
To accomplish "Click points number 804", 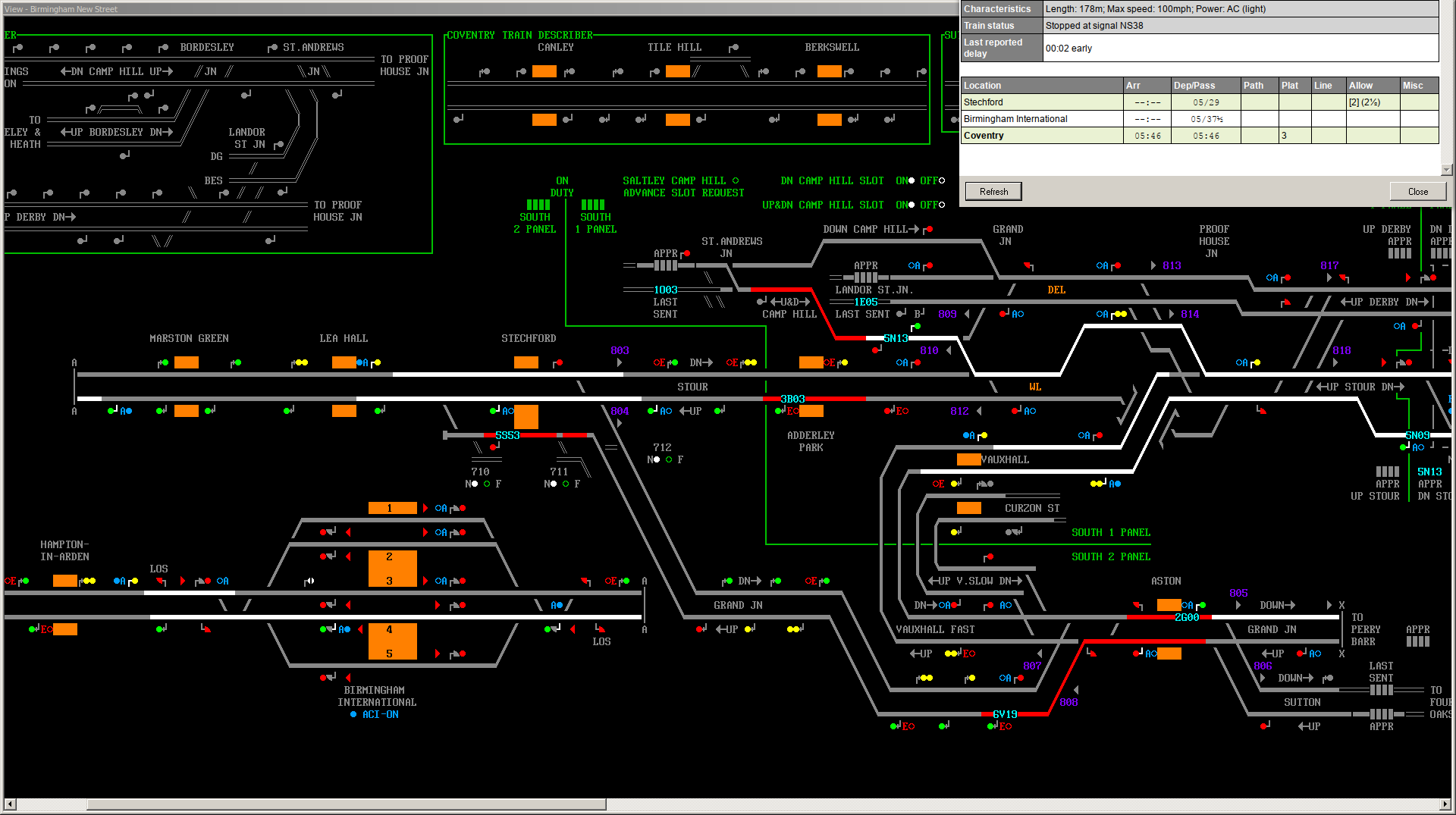I will coord(620,411).
